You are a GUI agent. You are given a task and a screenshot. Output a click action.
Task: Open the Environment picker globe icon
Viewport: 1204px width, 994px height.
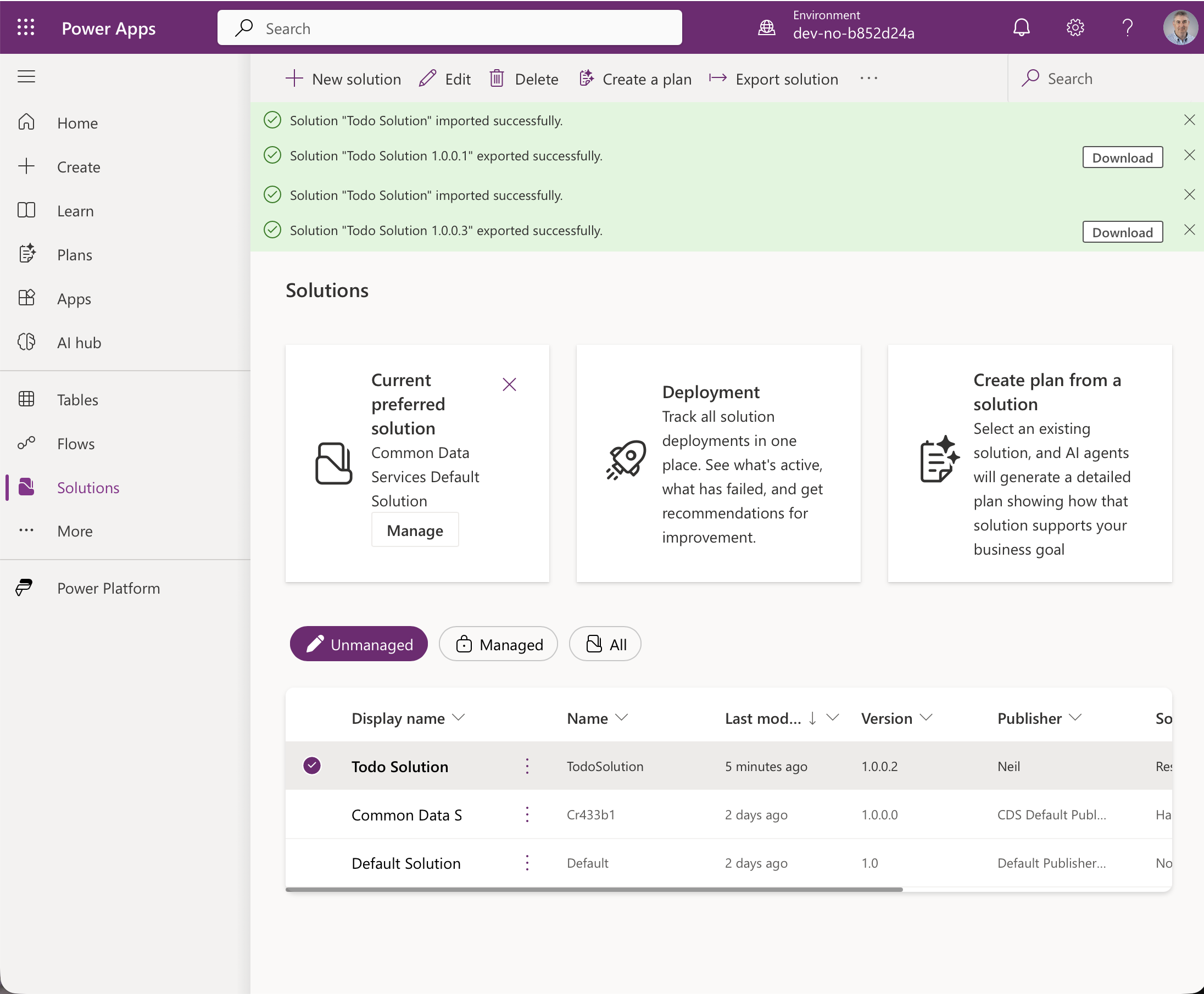[767, 27]
